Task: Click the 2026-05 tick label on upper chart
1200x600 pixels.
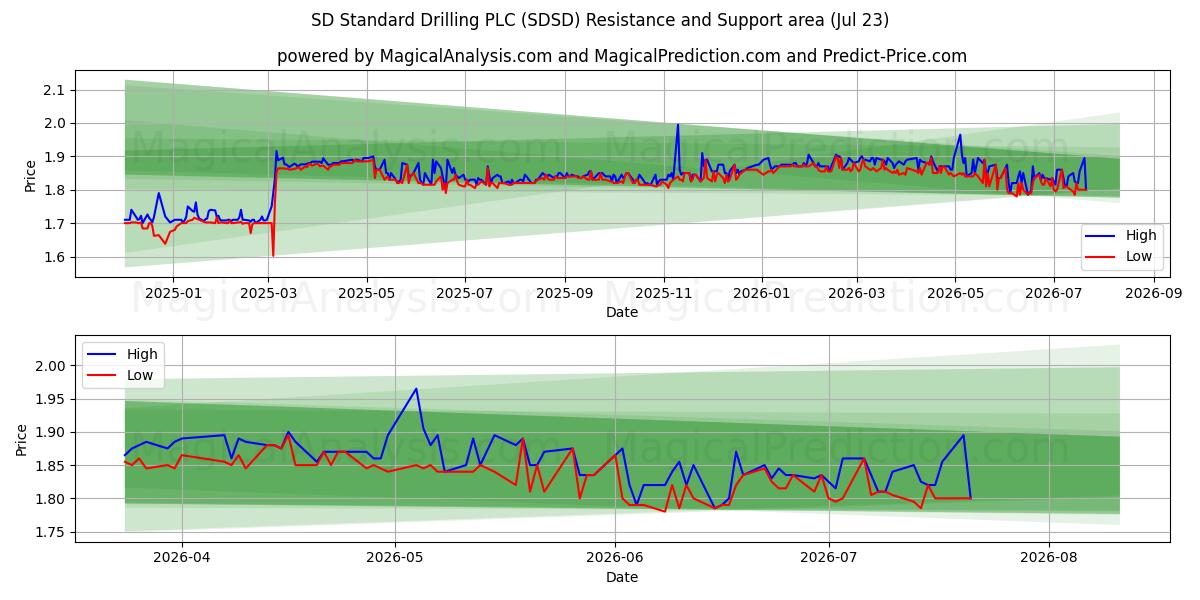Action: click(x=954, y=294)
